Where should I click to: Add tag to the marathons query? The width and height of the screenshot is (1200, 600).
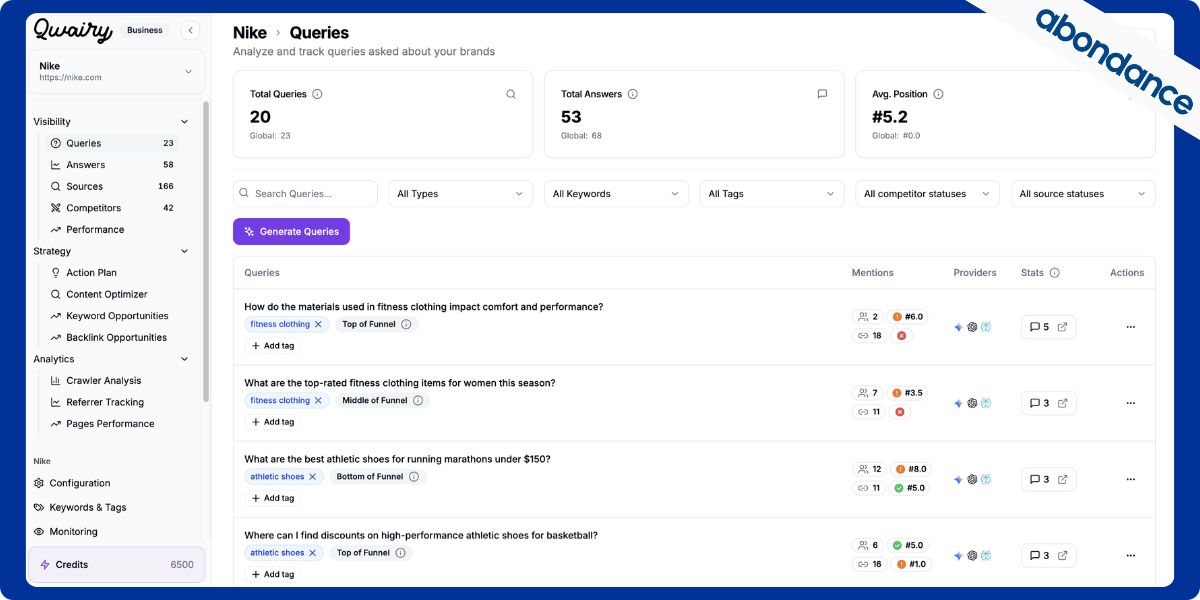(272, 498)
